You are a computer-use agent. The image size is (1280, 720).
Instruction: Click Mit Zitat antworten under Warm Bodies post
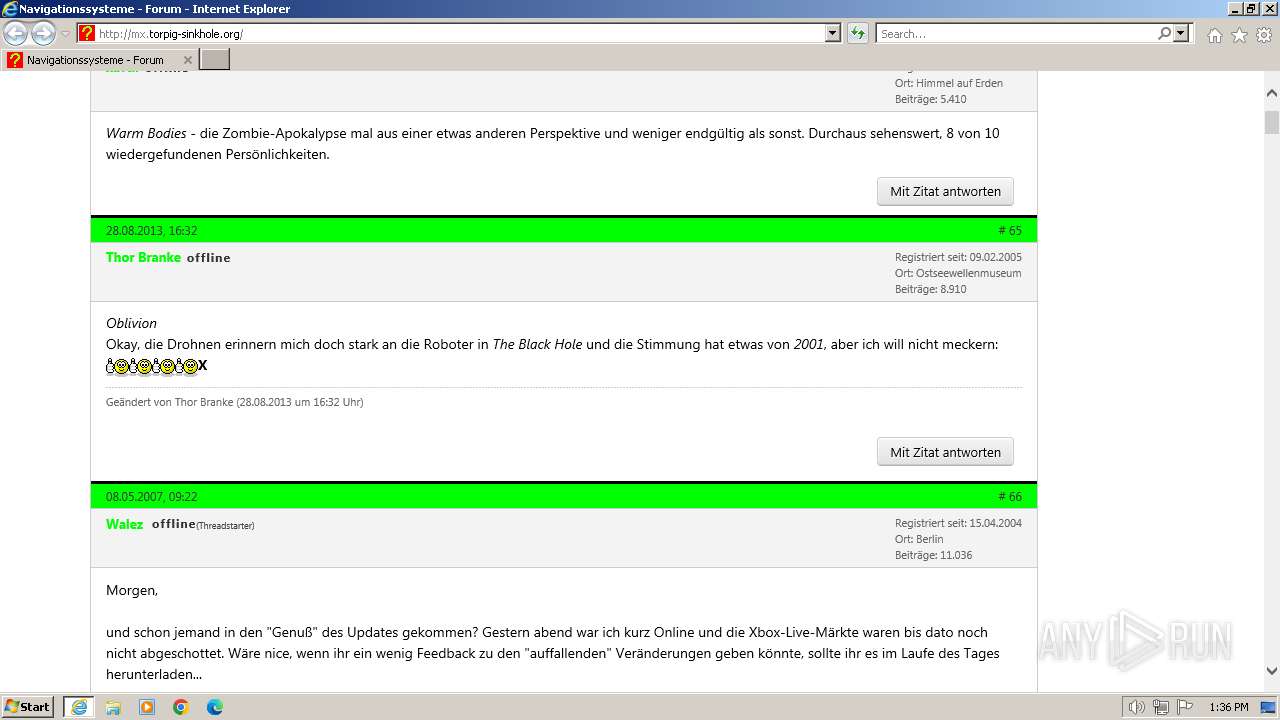click(x=945, y=191)
